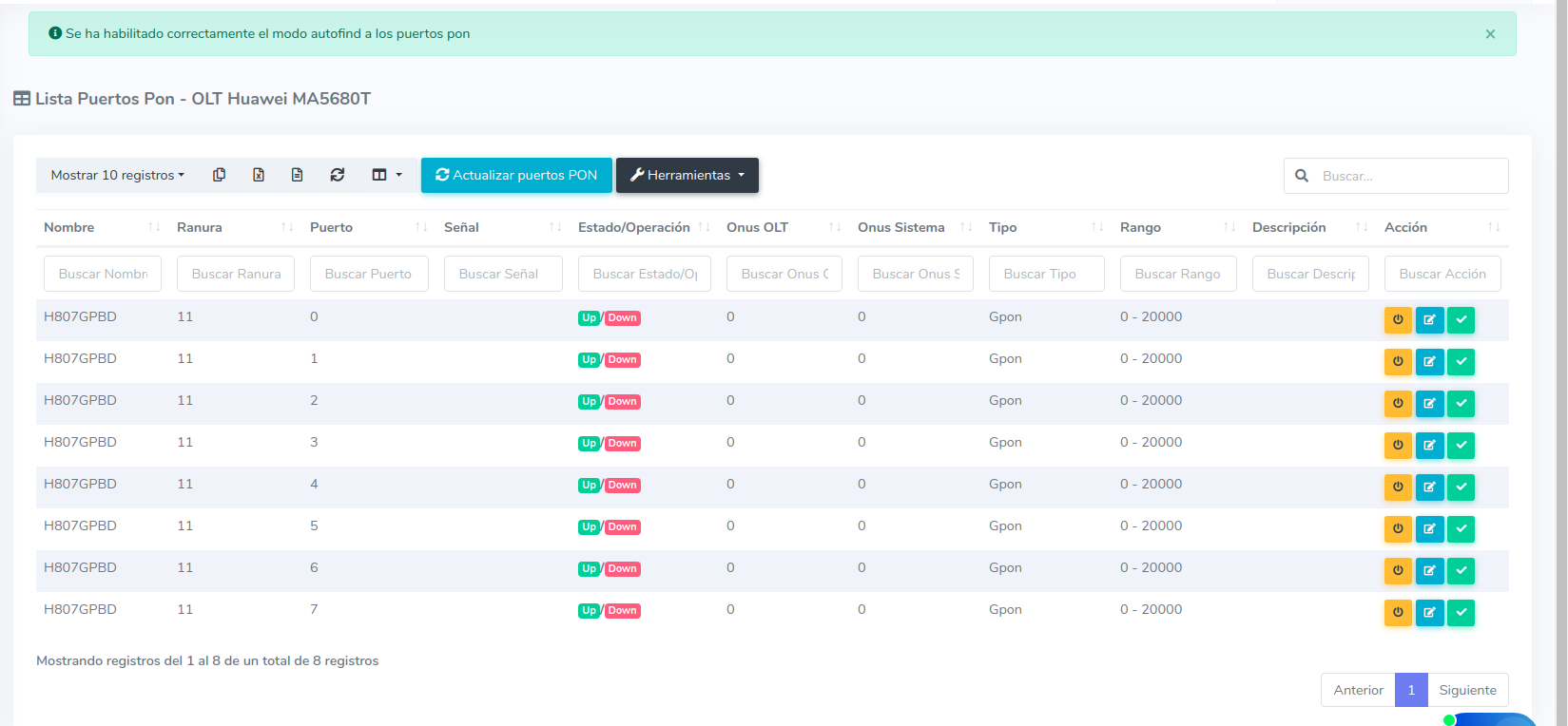Click the document export icon in the toolbar
Image resolution: width=1568 pixels, height=726 pixels.
coord(298,175)
